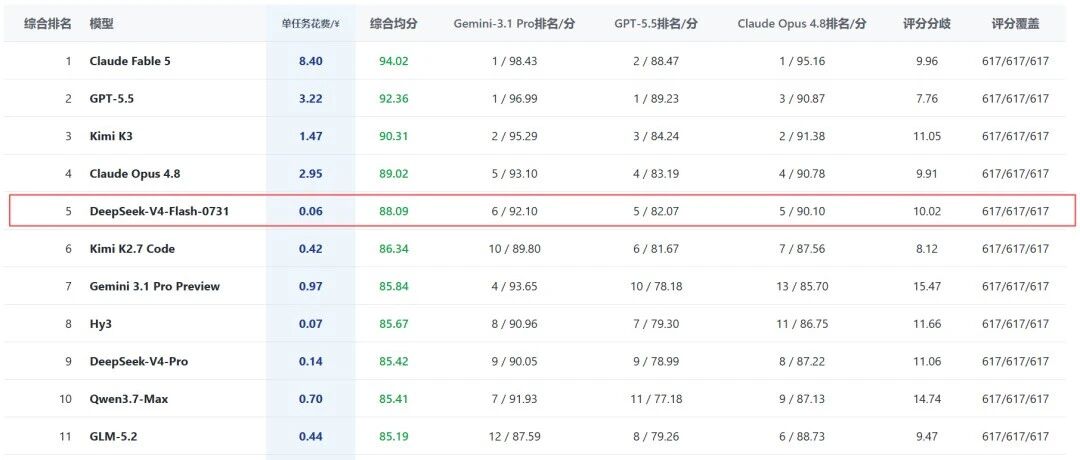Click average score 86.34
1080x460 pixels.
(393, 249)
